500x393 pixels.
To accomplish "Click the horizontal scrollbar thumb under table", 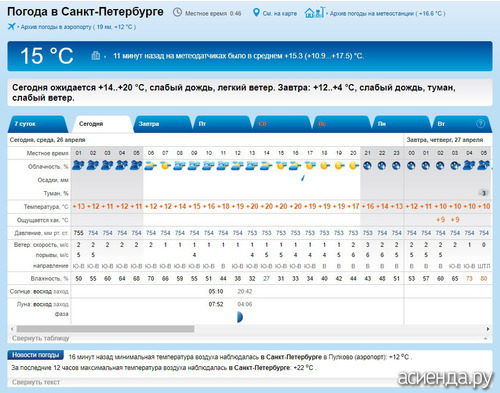I will (x=105, y=329).
